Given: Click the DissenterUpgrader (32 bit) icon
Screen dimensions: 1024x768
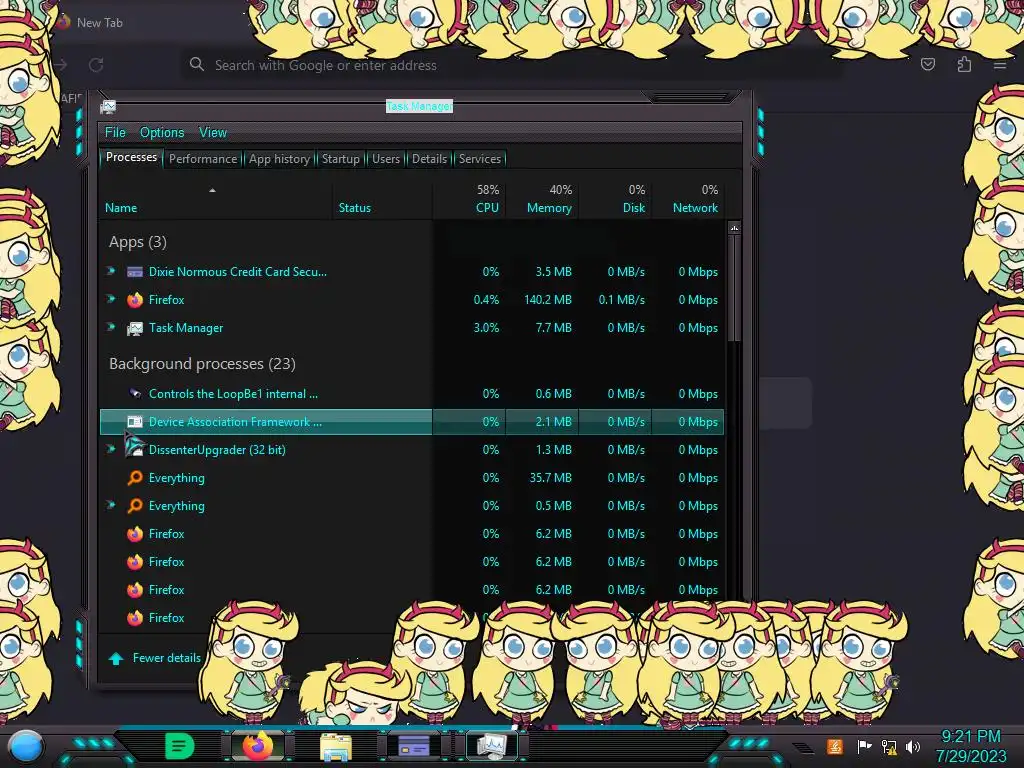Looking at the screenshot, I should [x=135, y=448].
